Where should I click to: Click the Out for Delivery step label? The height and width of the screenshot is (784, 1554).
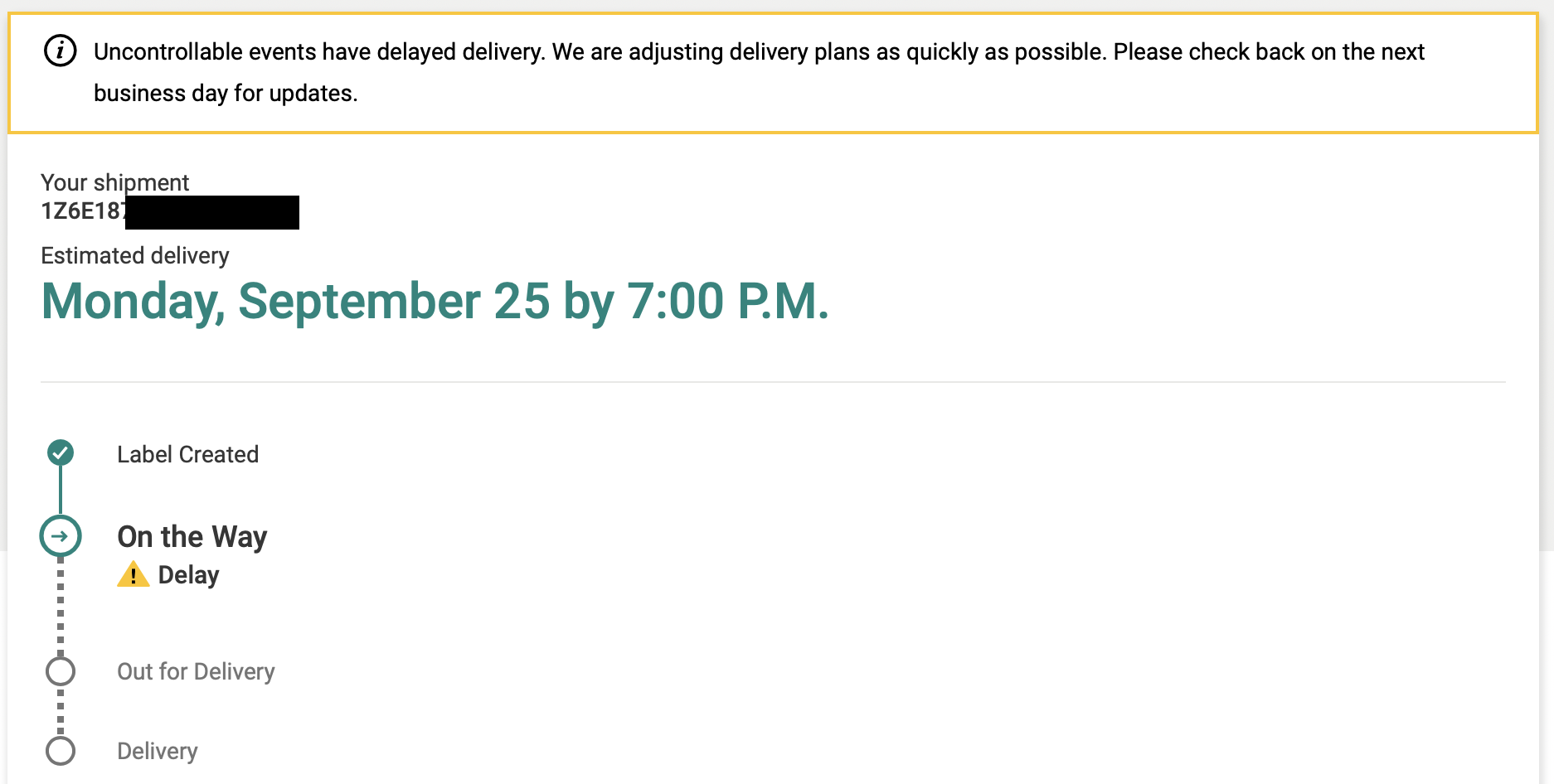coord(196,671)
